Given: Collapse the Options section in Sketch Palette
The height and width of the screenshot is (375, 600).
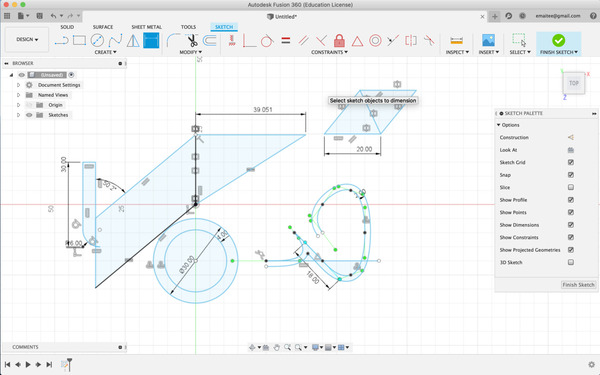Looking at the screenshot, I should click(x=499, y=125).
